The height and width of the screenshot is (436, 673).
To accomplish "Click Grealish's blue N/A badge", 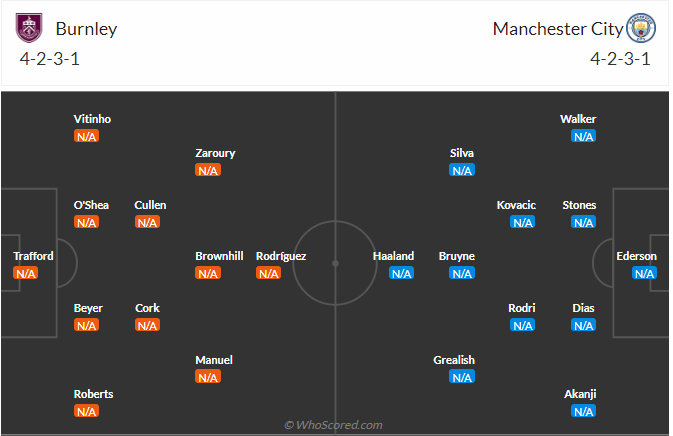I will pyautogui.click(x=462, y=377).
